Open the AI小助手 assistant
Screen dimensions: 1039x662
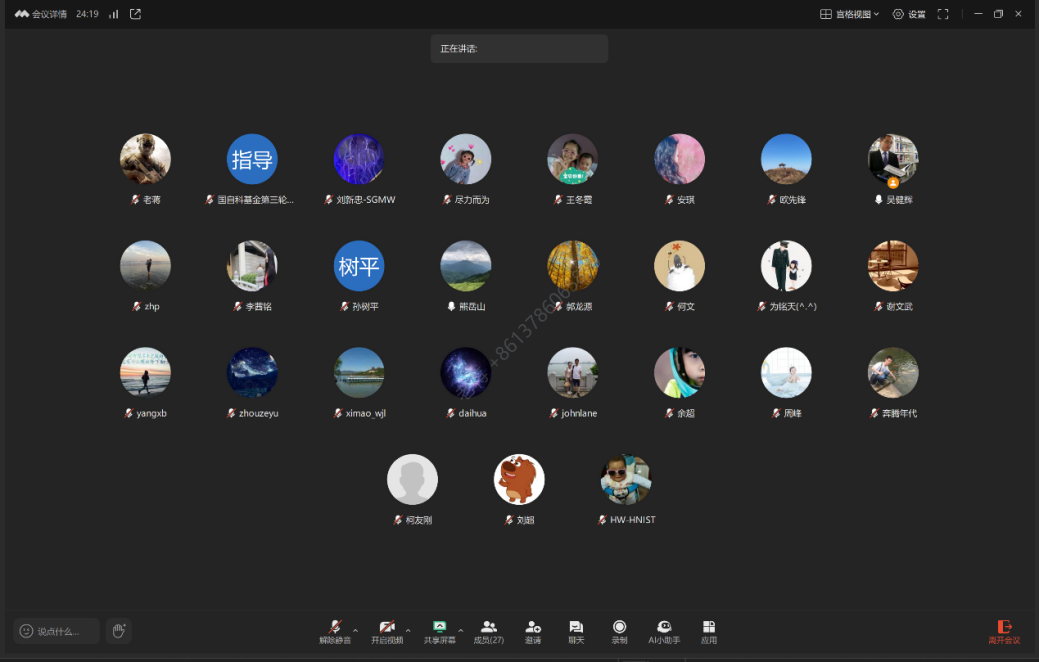pyautogui.click(x=664, y=627)
